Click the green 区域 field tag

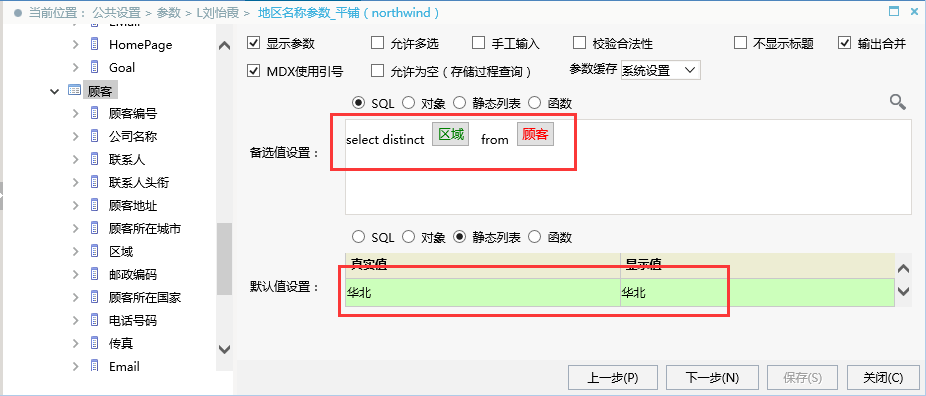click(x=451, y=134)
